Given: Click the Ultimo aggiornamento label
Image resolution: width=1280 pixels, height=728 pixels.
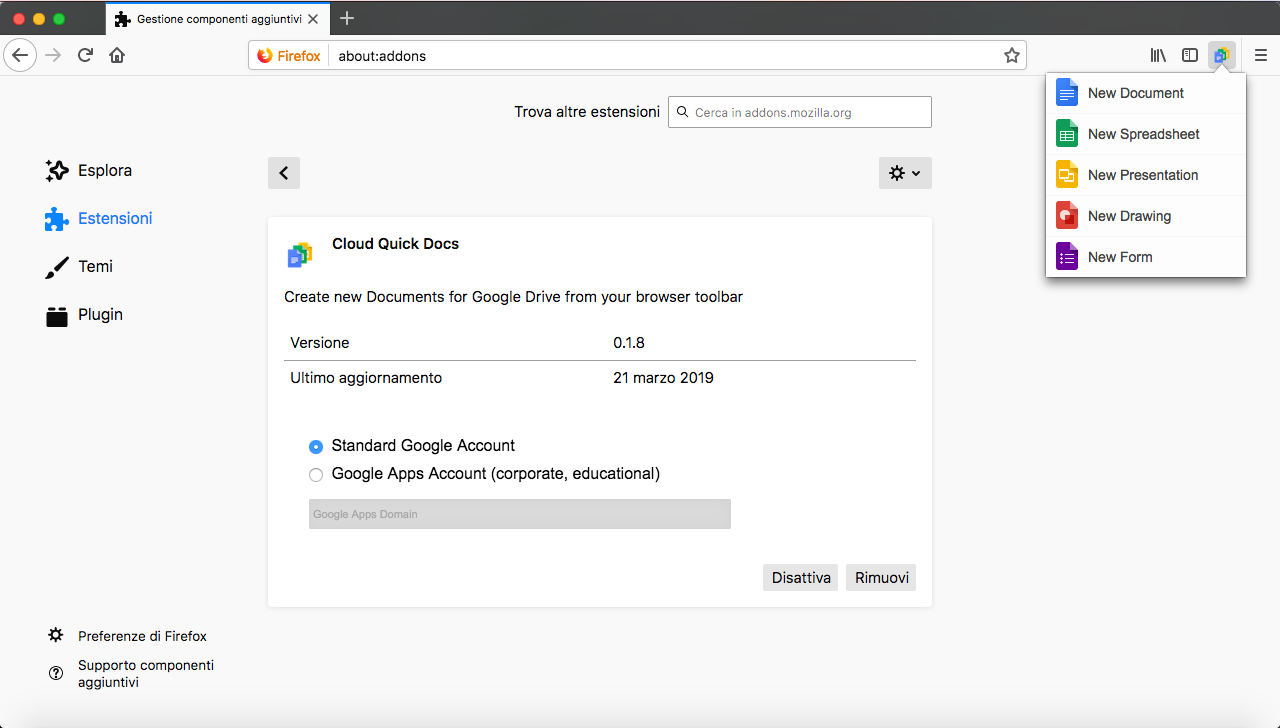Looking at the screenshot, I should click(366, 378).
